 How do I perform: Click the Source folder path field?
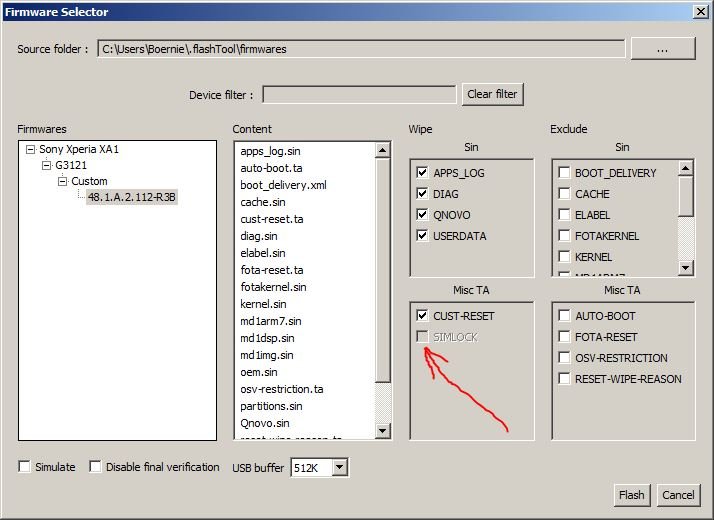point(362,49)
